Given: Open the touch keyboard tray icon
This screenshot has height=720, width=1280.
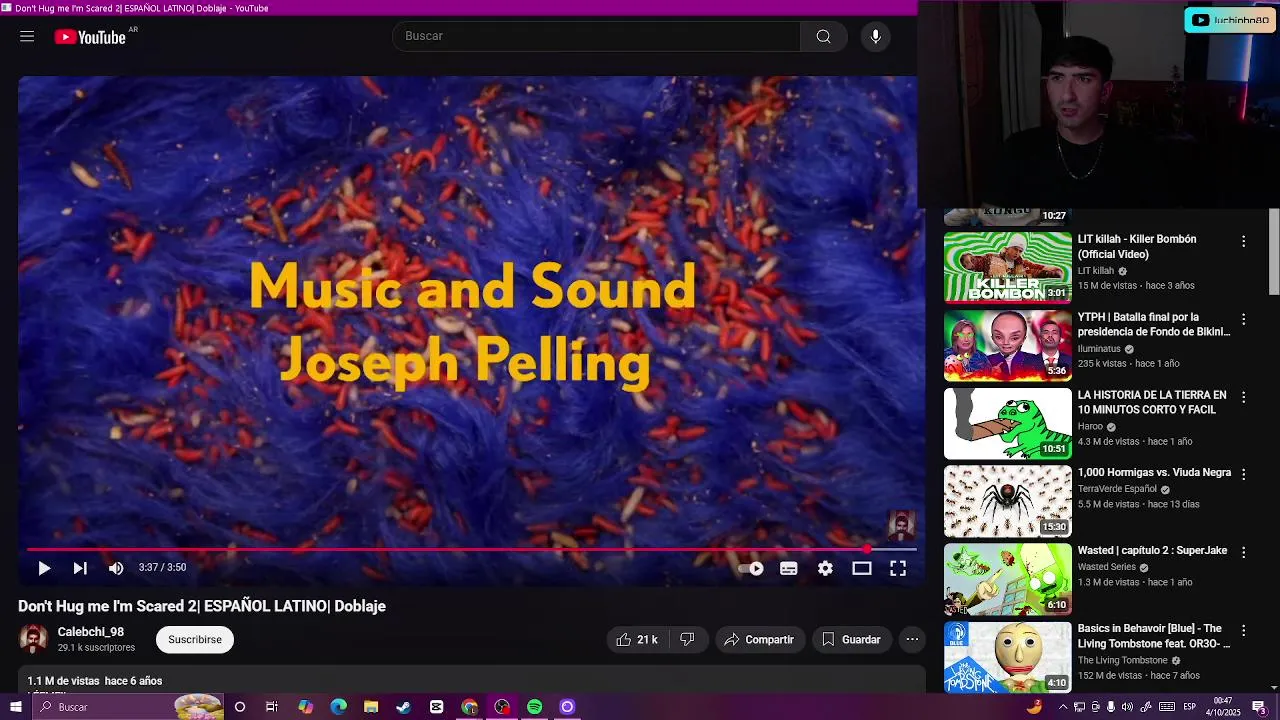Looking at the screenshot, I should click(x=1167, y=707).
